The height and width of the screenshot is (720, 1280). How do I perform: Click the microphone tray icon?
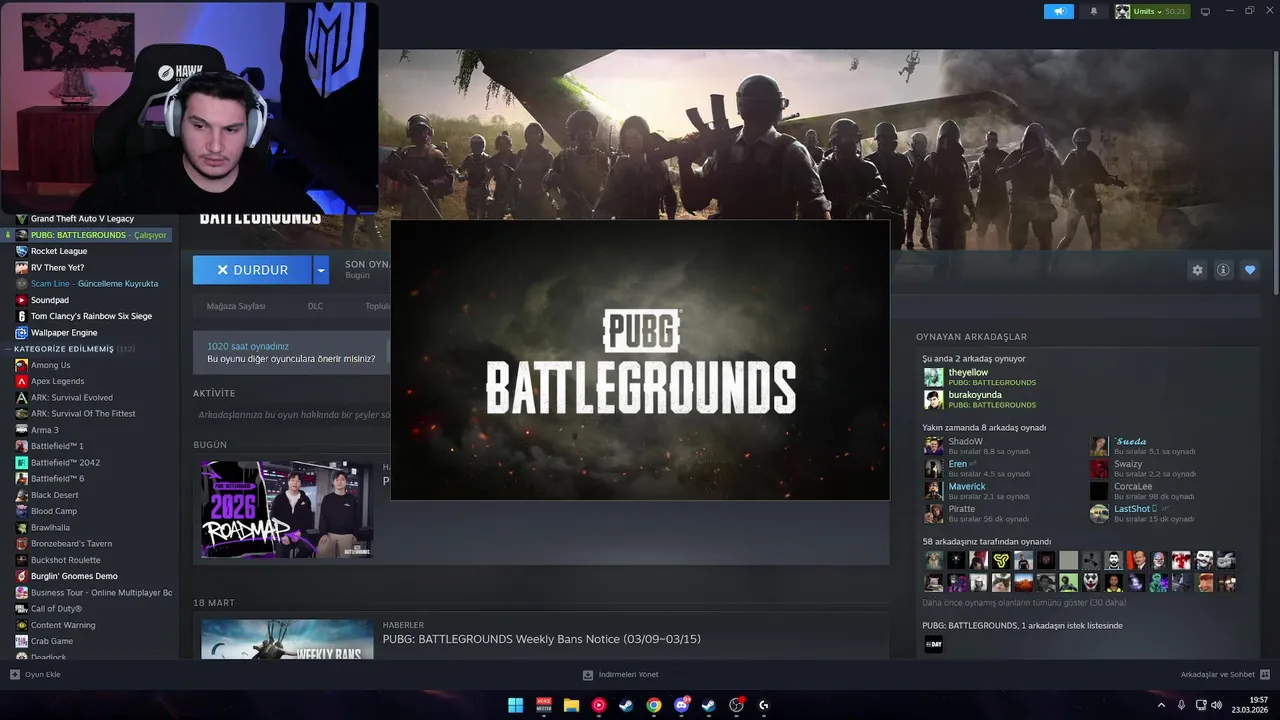pos(1181,705)
